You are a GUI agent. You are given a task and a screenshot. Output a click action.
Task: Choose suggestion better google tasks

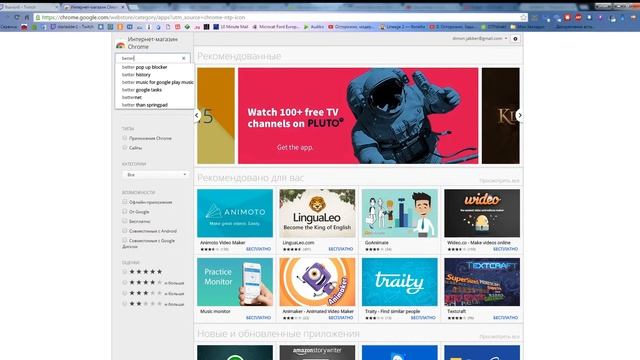point(155,90)
